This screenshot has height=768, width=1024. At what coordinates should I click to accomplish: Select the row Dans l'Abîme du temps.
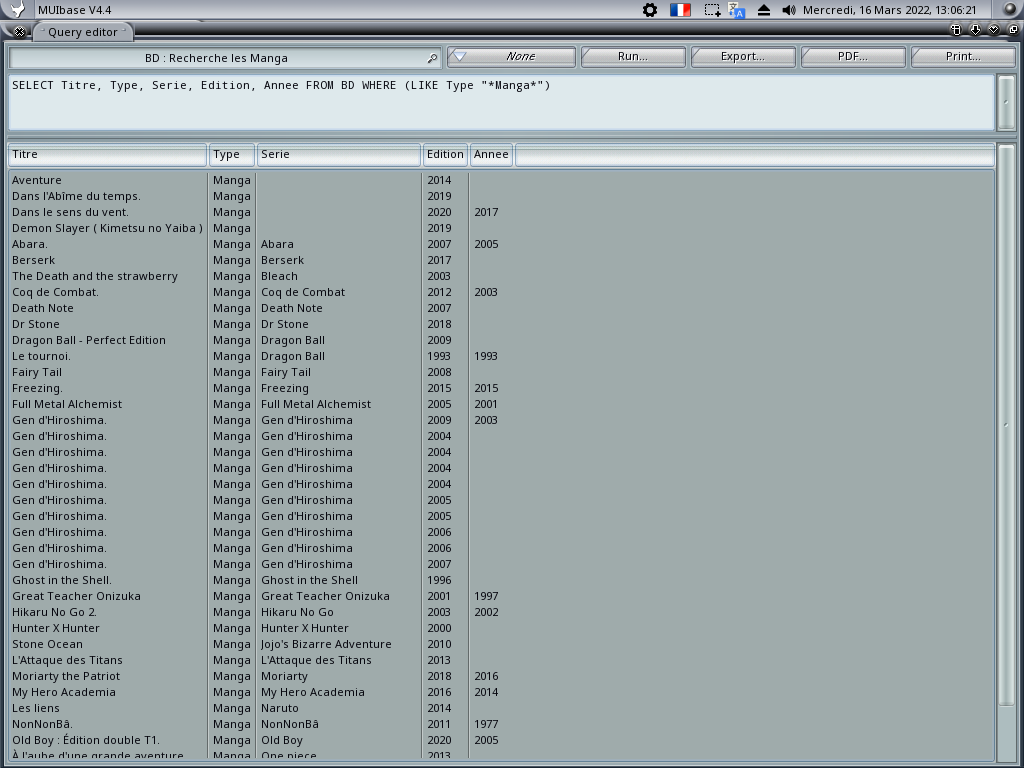(x=501, y=196)
